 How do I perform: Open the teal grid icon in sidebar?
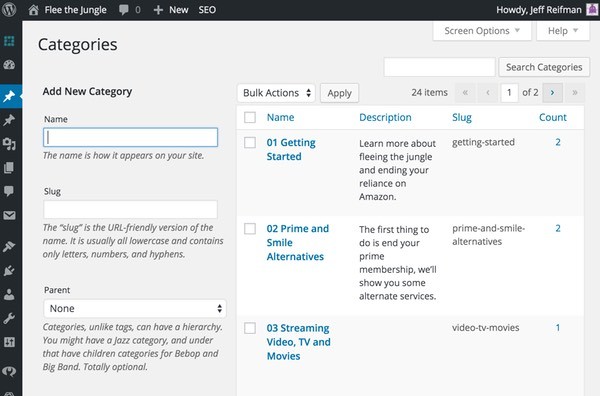pos(9,41)
